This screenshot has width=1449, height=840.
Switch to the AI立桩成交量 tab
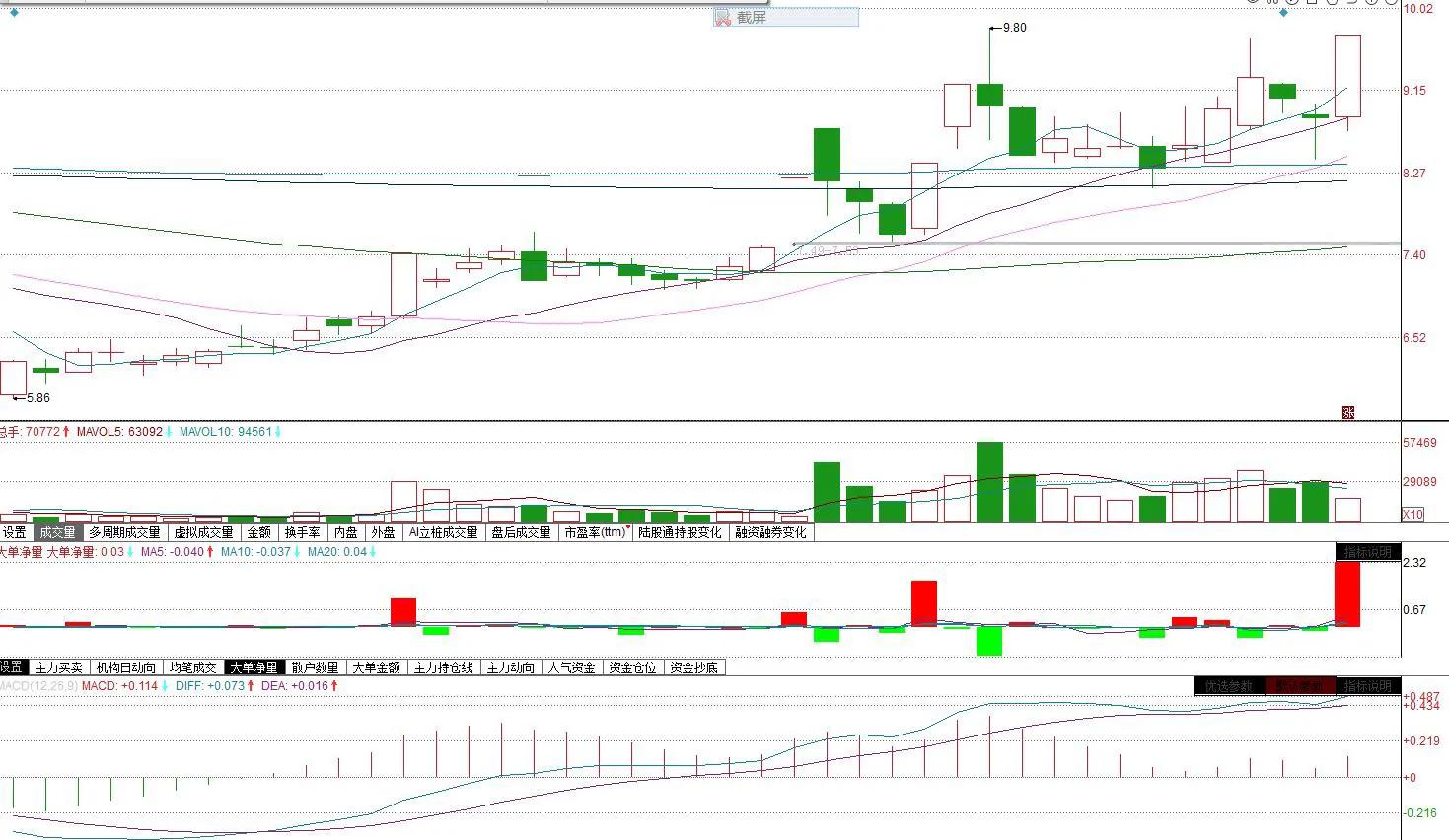443,532
